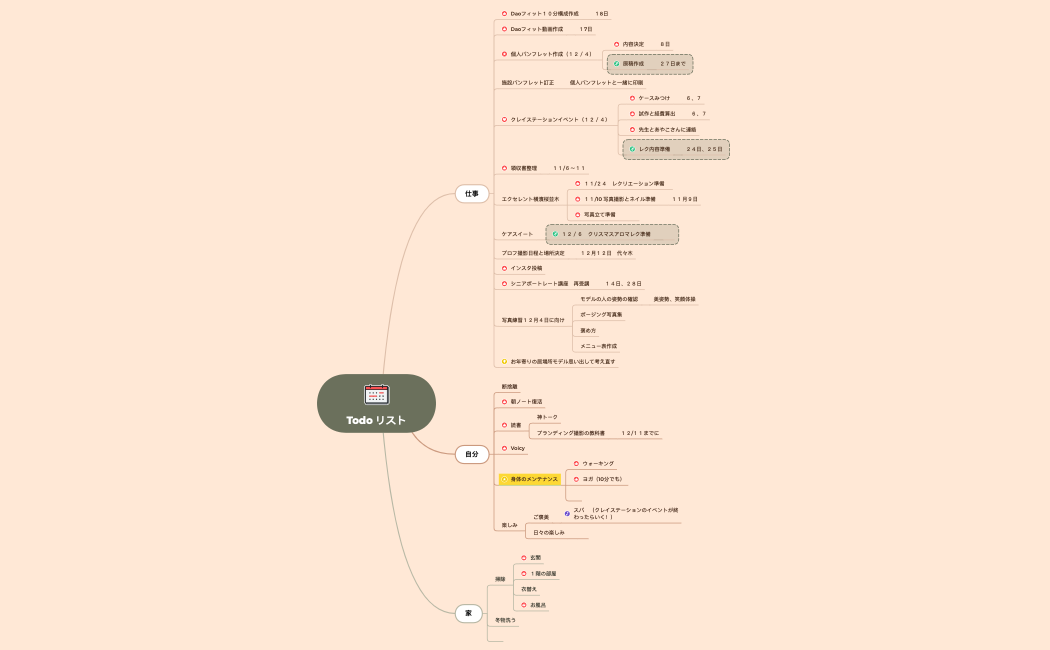Click the yellow warning icon on the お年寄り node
Viewport: 1050px width, 650px height.
pyautogui.click(x=502, y=360)
